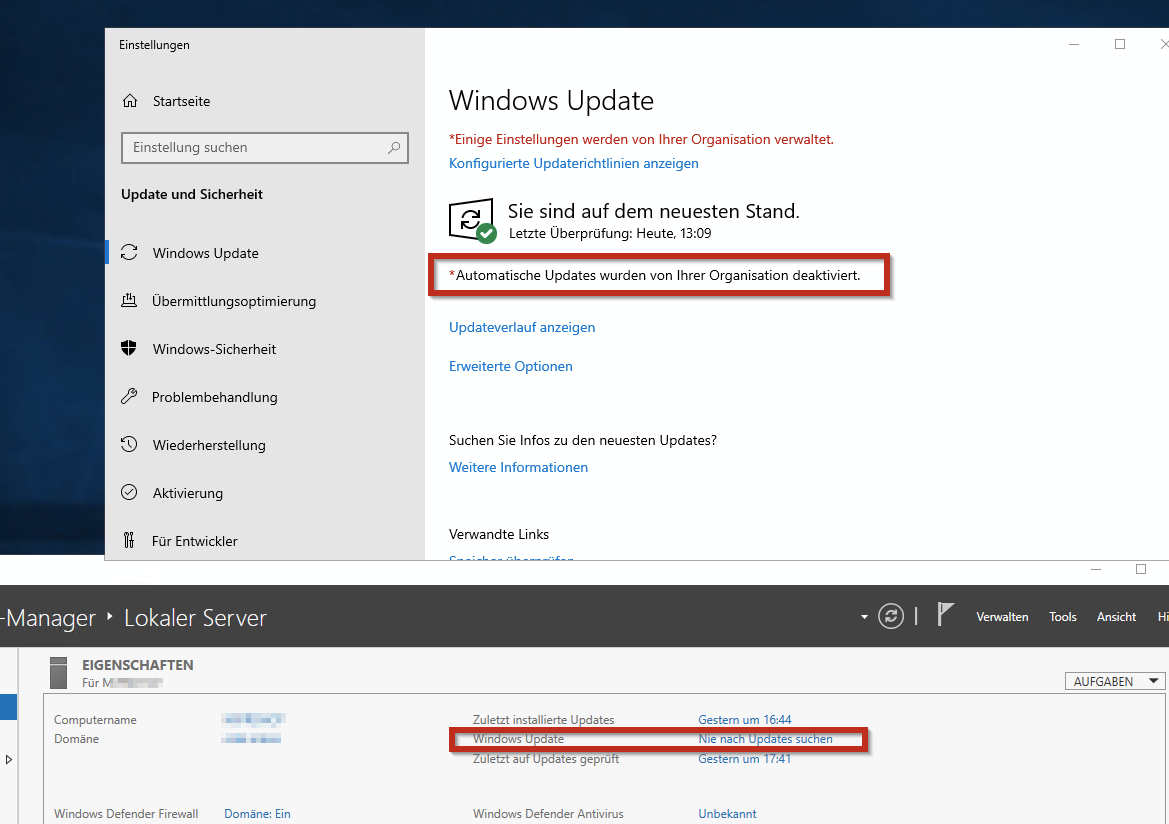The height and width of the screenshot is (824, 1169).
Task: Click the Wiederherstellung history clock icon
Action: (x=129, y=444)
